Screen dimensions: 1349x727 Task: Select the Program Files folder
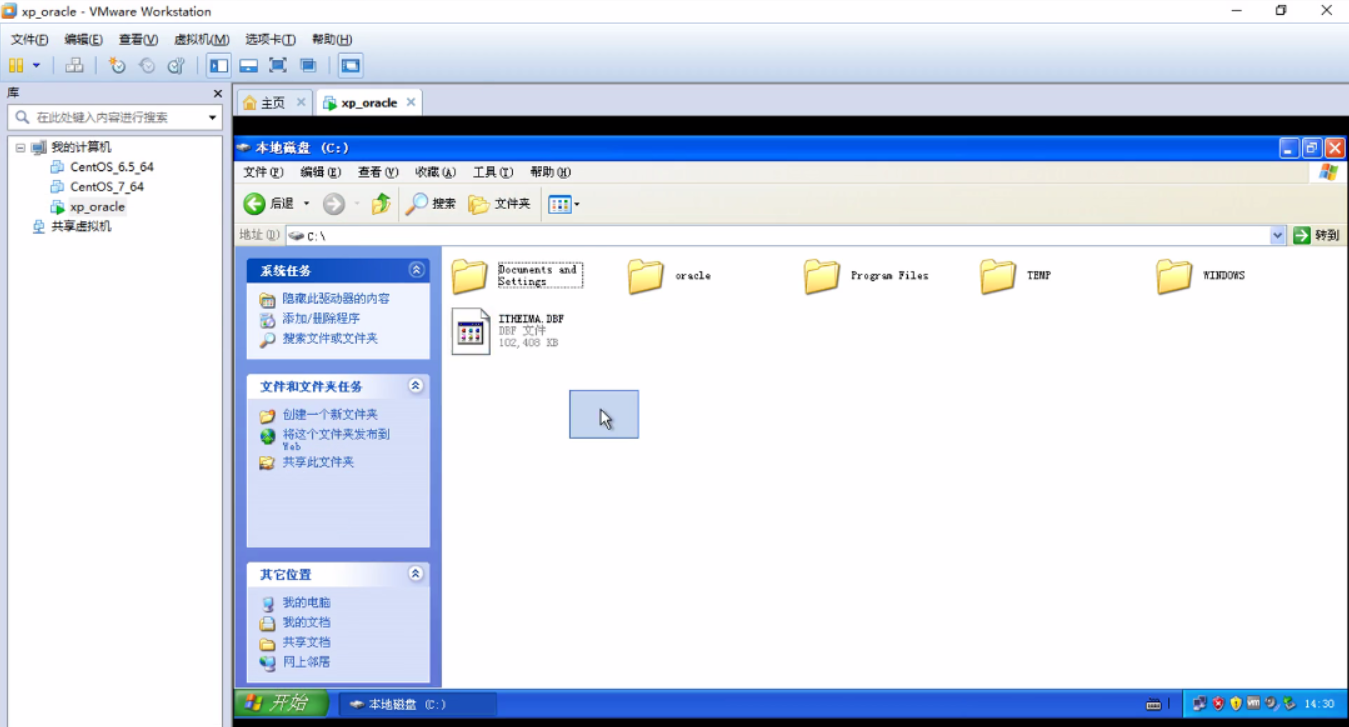(x=867, y=276)
